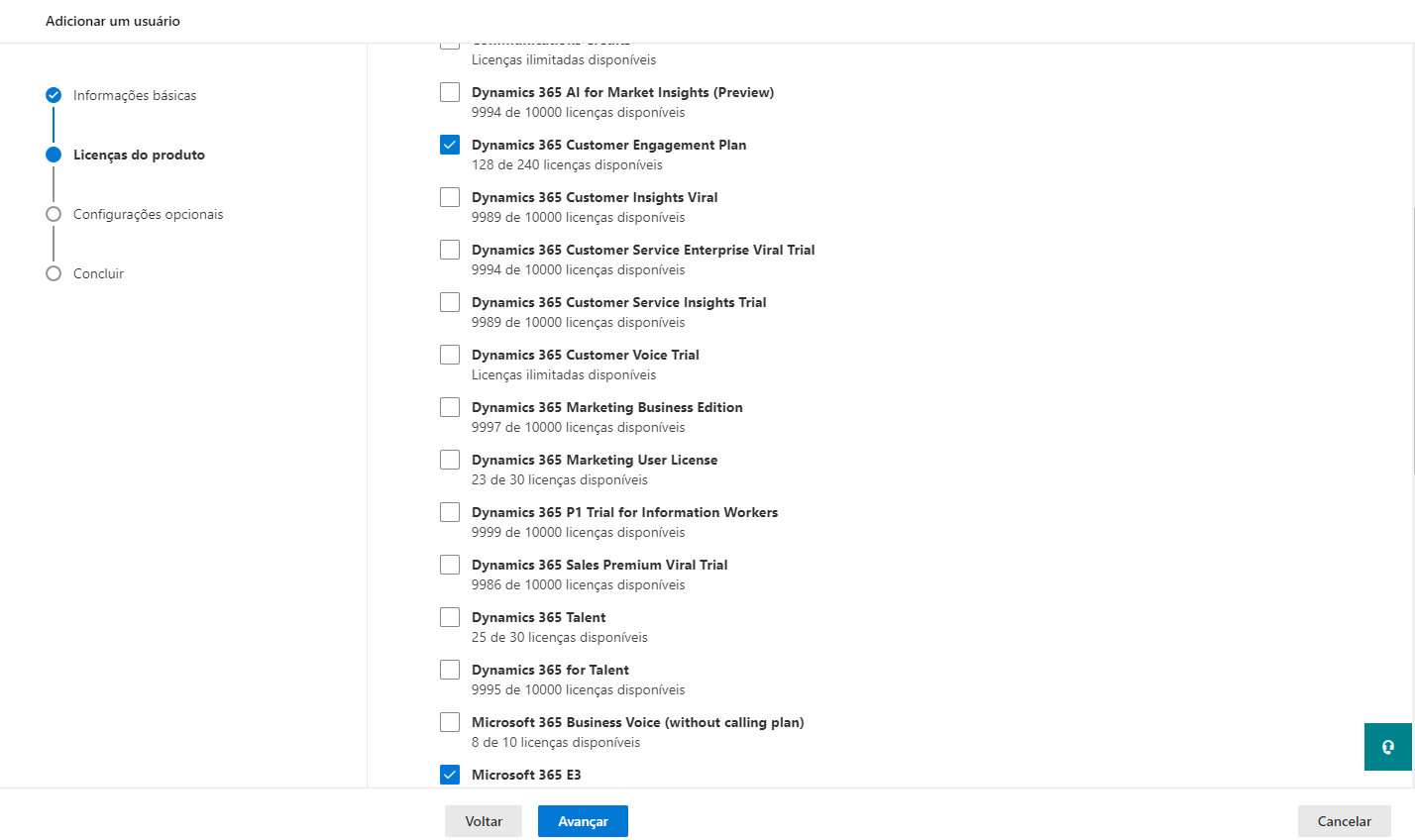Click the Configurações opcionais step circle
Image resolution: width=1415 pixels, height=840 pixels.
(54, 214)
